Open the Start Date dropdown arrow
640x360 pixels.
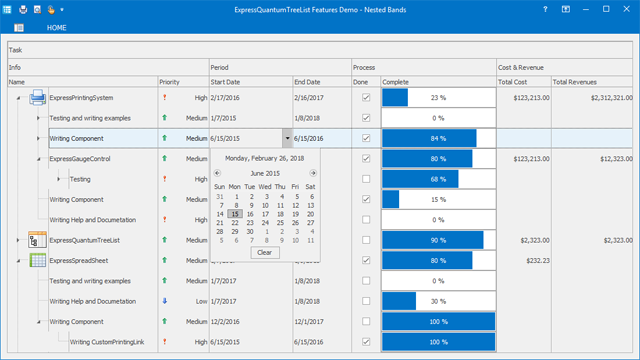(287, 138)
